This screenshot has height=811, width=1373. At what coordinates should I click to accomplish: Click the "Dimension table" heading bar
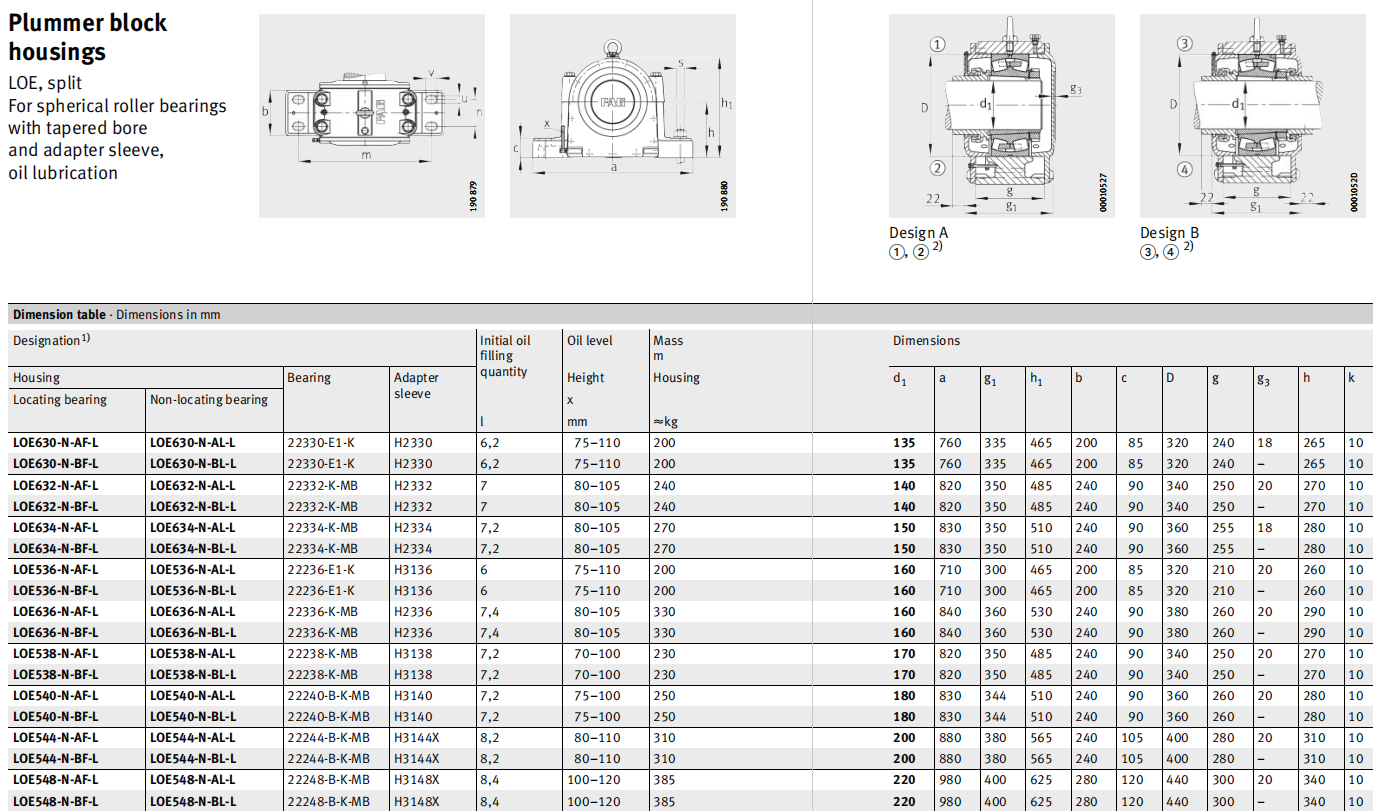[116, 314]
